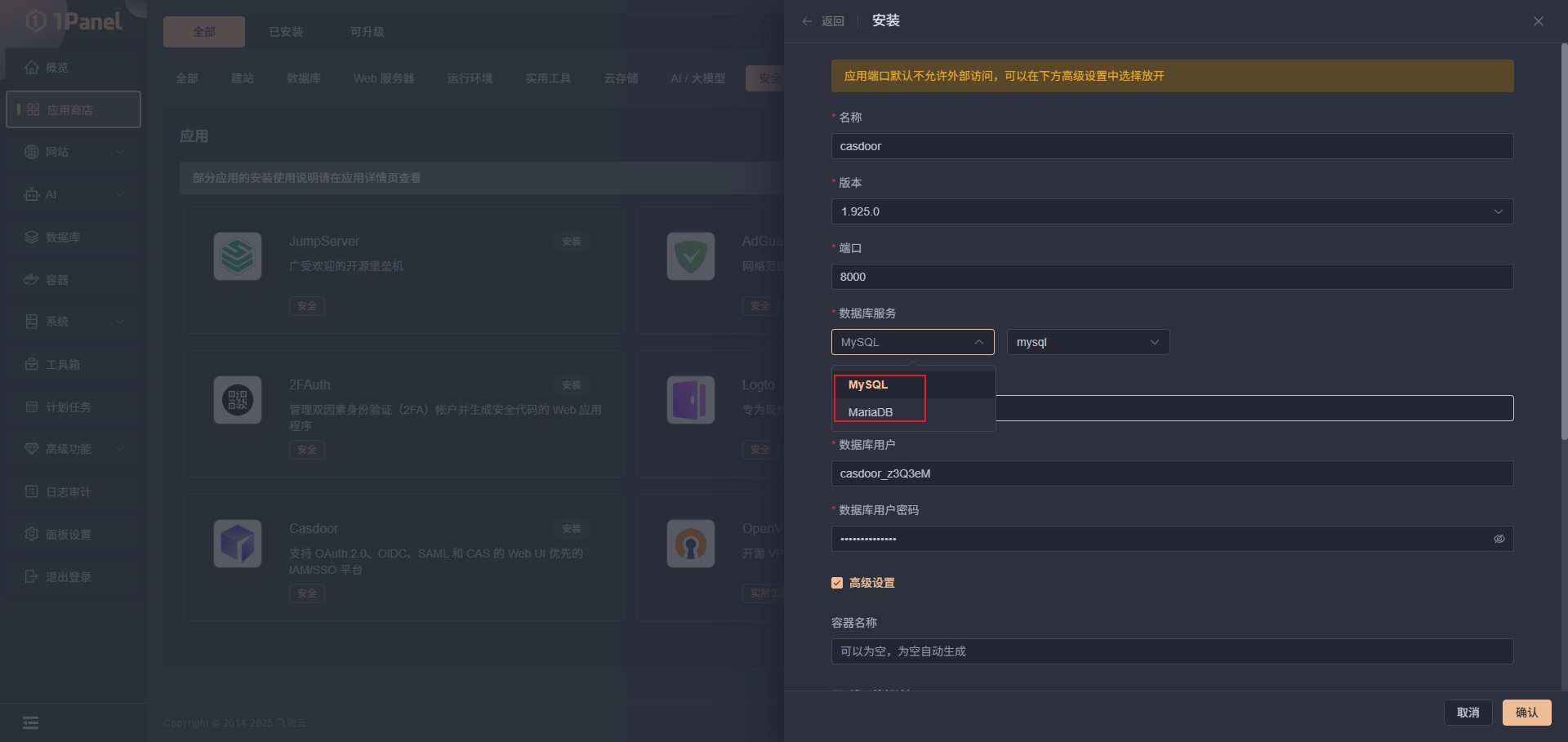Toggle password visibility eye icon

click(x=1499, y=539)
